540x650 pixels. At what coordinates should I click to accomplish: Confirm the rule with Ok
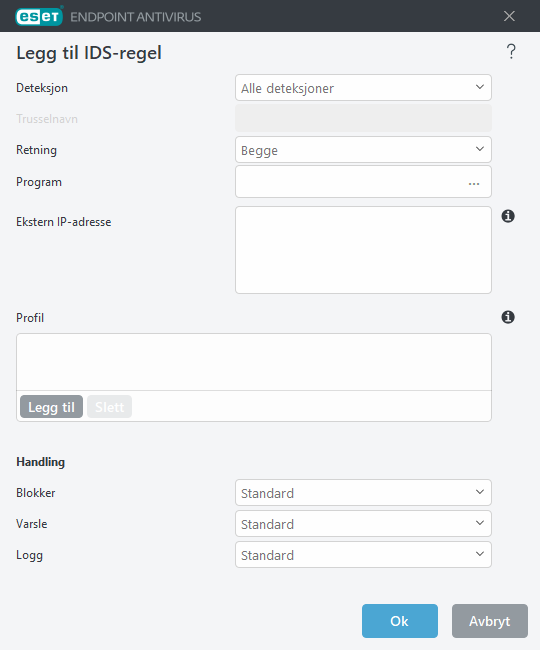[400, 621]
